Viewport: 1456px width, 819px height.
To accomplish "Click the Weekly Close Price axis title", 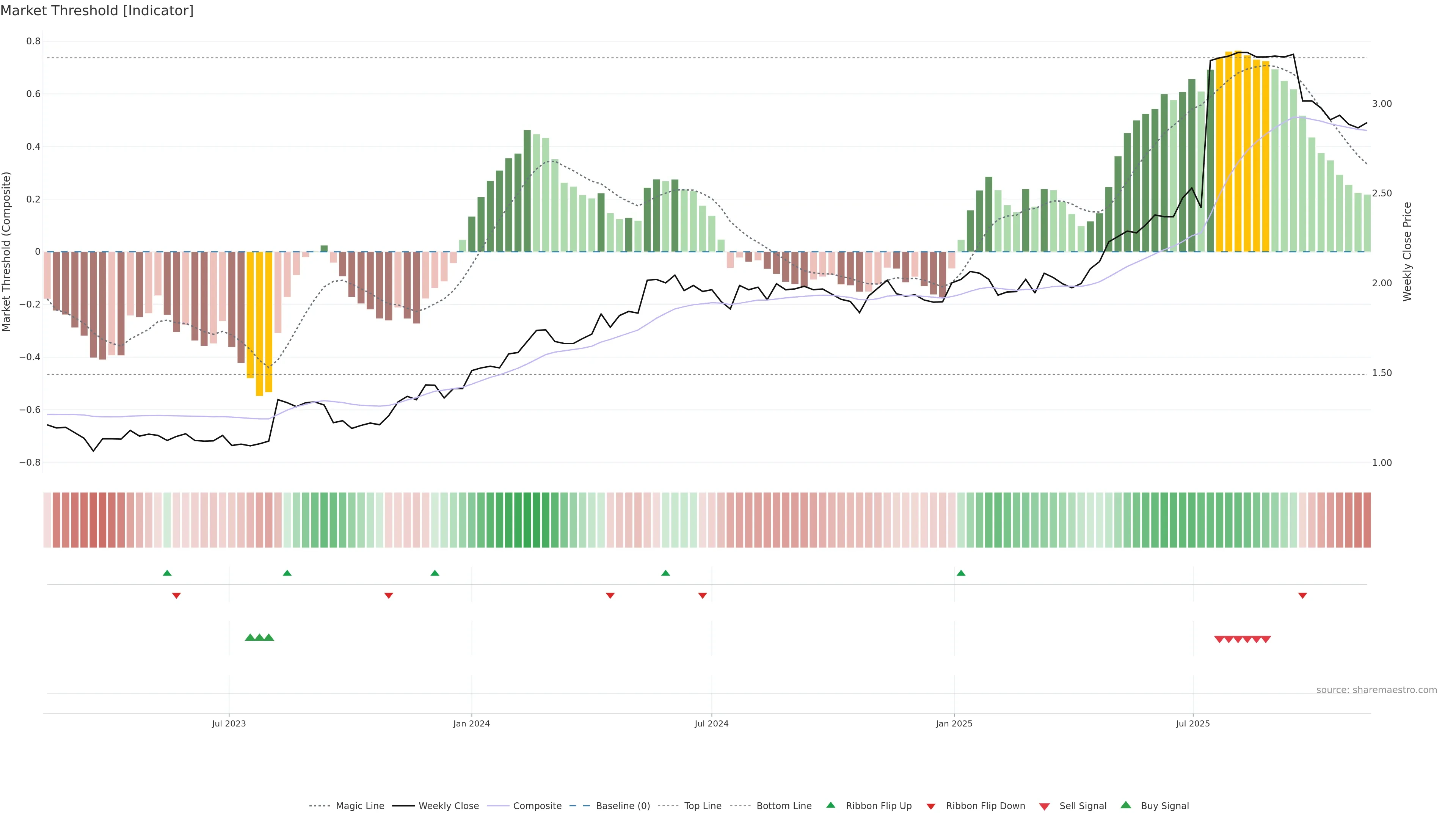I will coord(1407,251).
